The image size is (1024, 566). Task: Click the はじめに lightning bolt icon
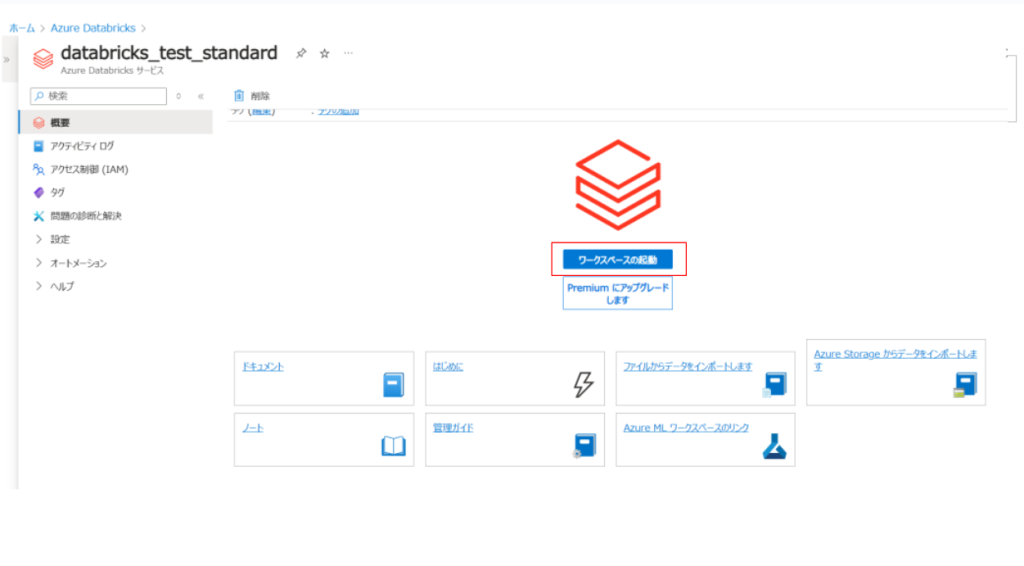point(584,385)
